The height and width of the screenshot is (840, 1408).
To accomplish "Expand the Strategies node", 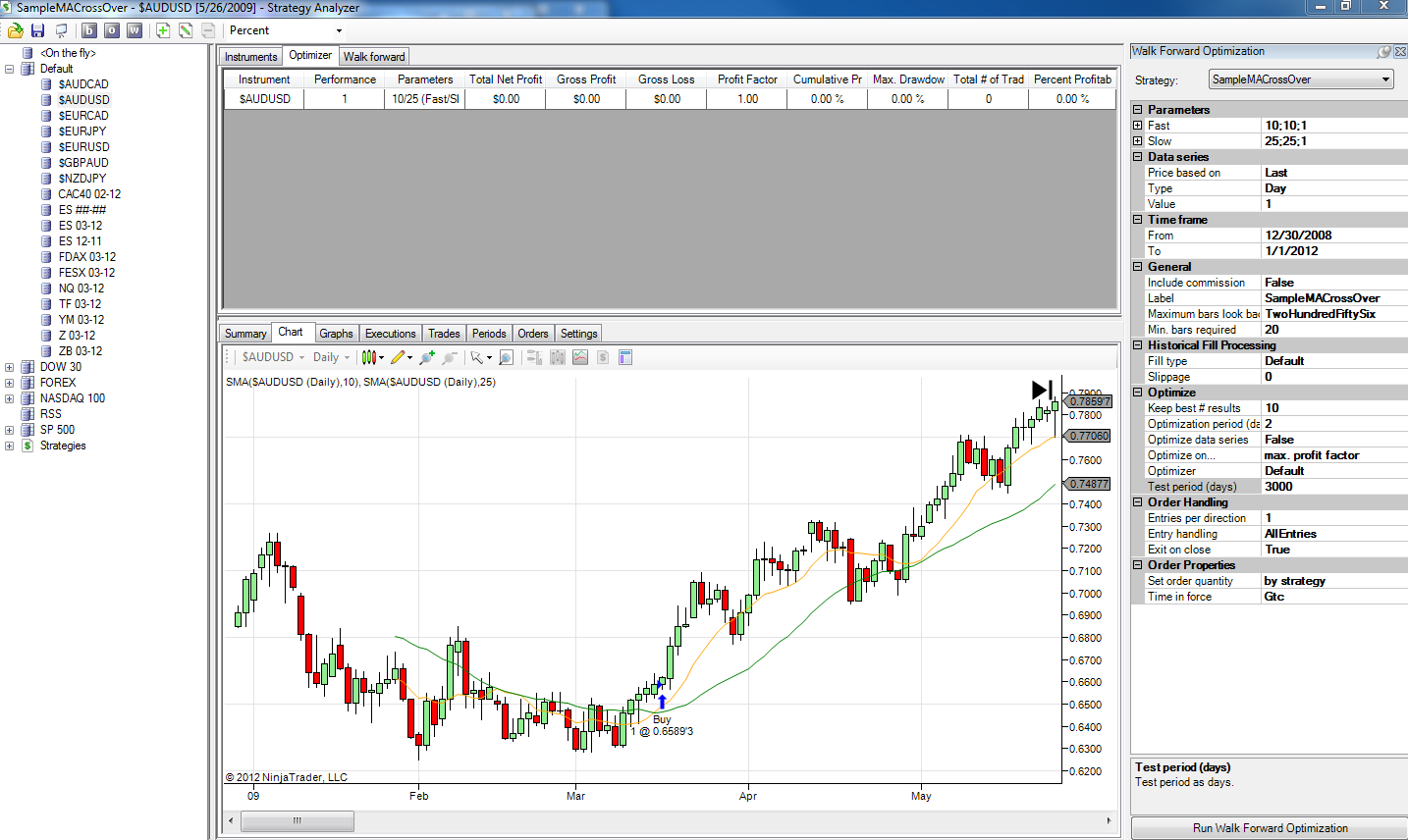I will pyautogui.click(x=10, y=446).
